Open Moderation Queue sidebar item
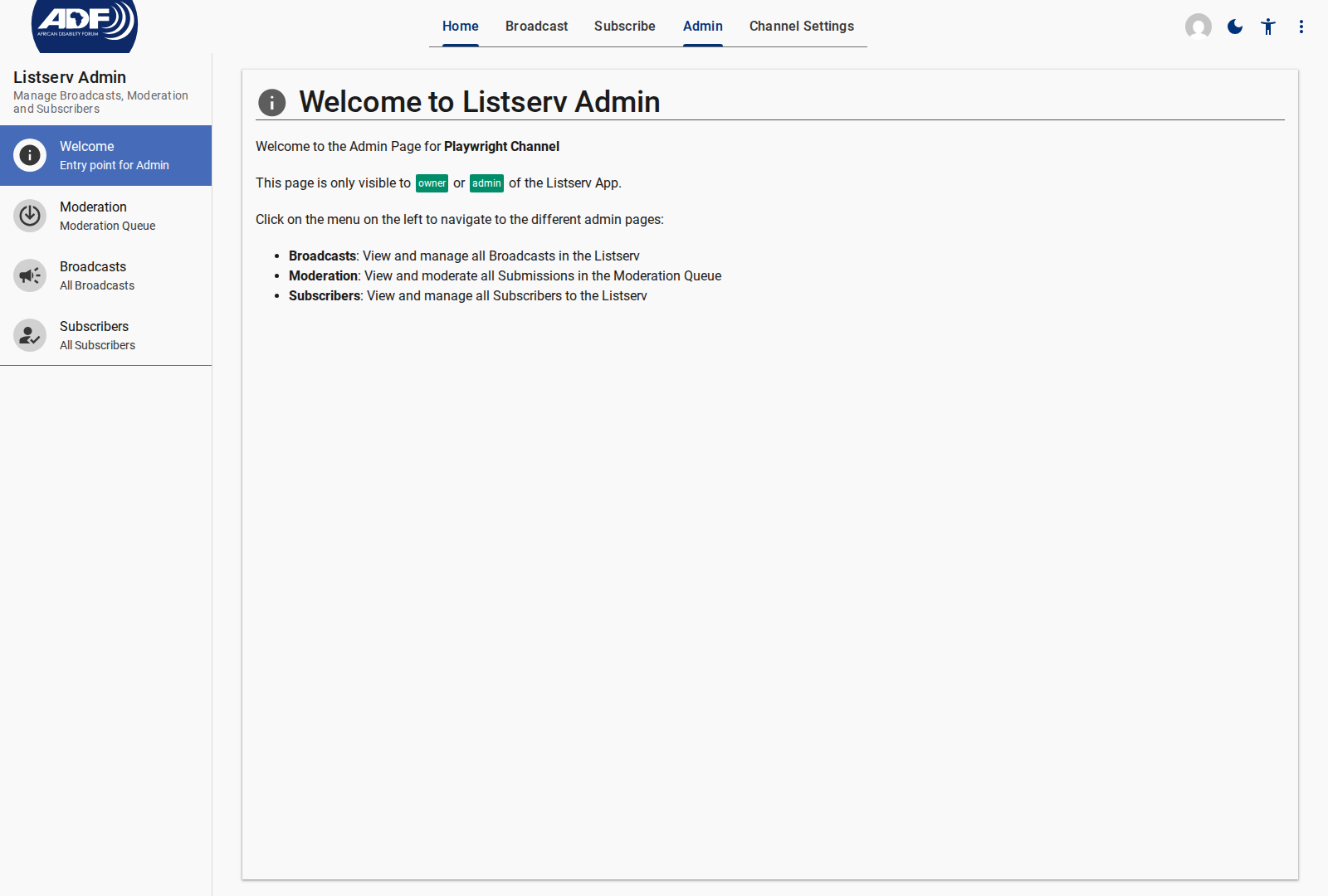The height and width of the screenshot is (896, 1328). pos(105,216)
